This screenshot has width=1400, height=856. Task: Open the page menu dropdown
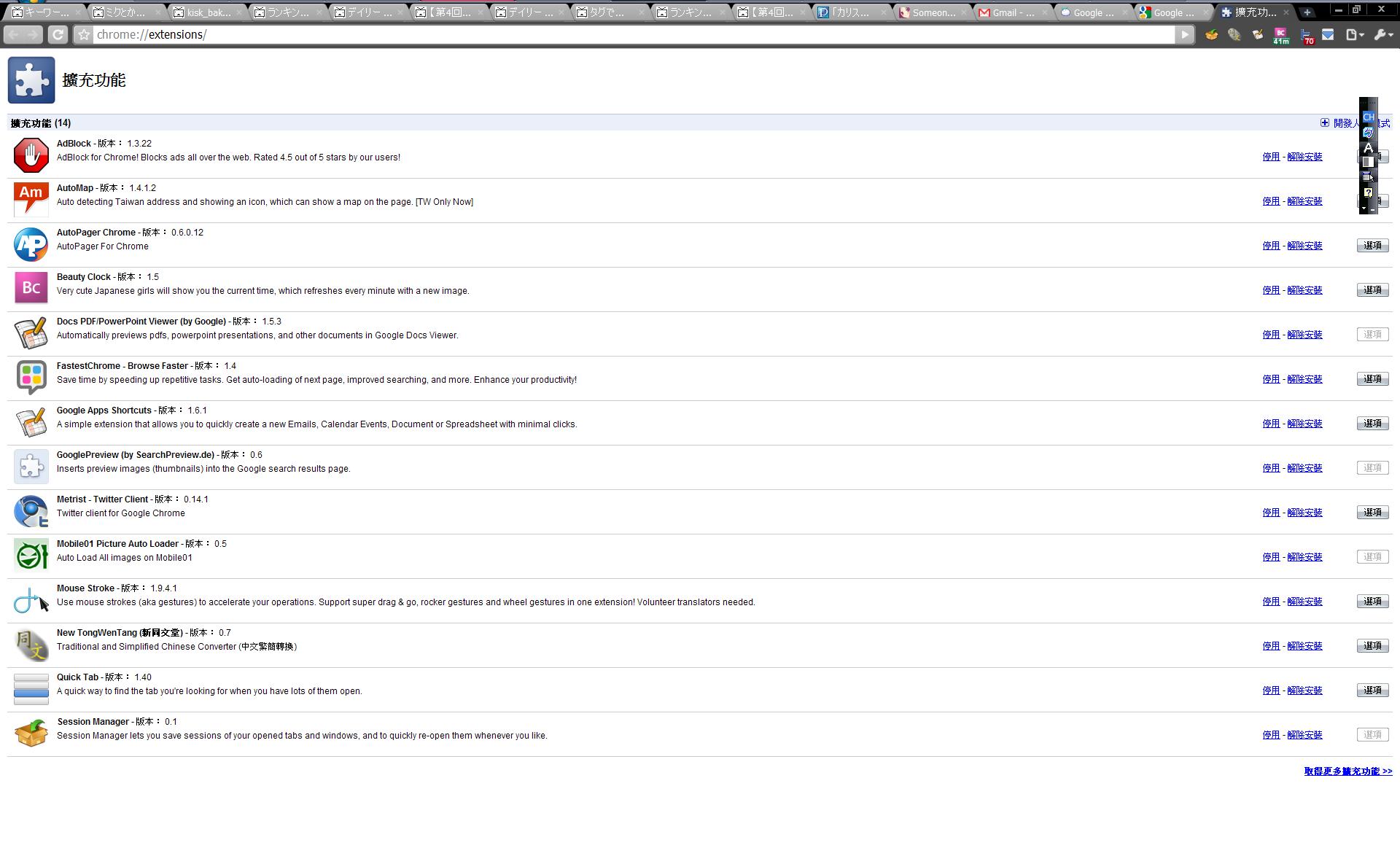(1354, 34)
